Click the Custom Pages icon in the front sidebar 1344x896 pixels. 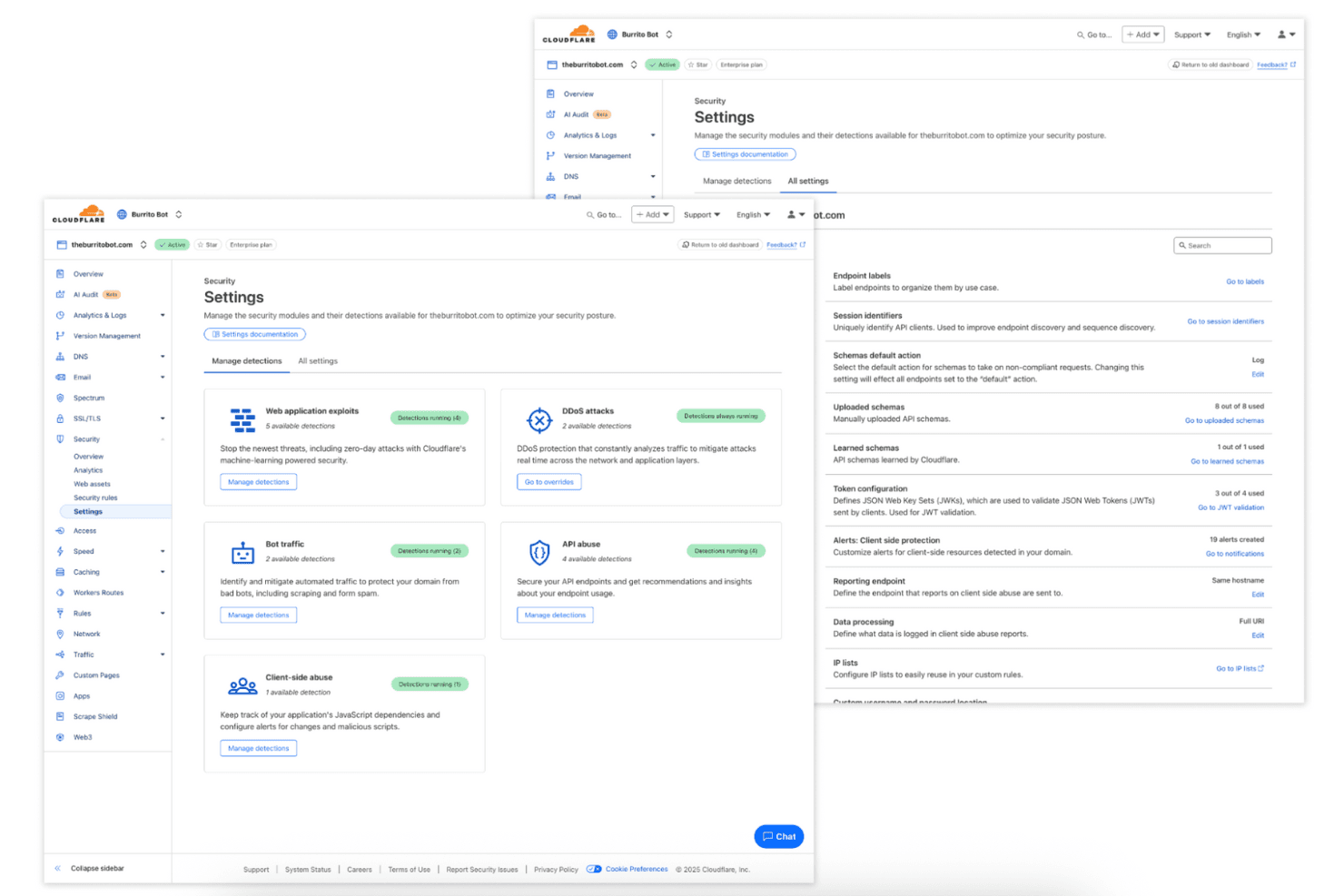pos(60,675)
